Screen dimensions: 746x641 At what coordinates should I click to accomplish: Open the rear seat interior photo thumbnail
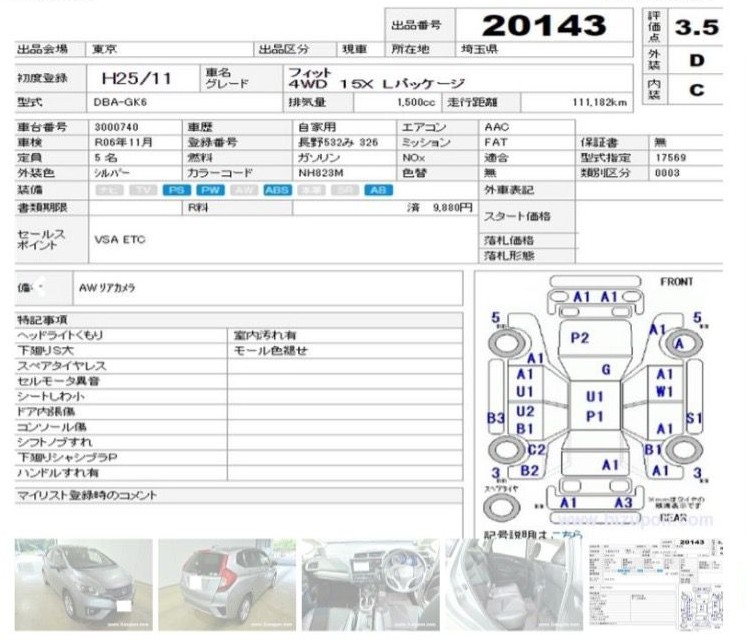[514, 585]
